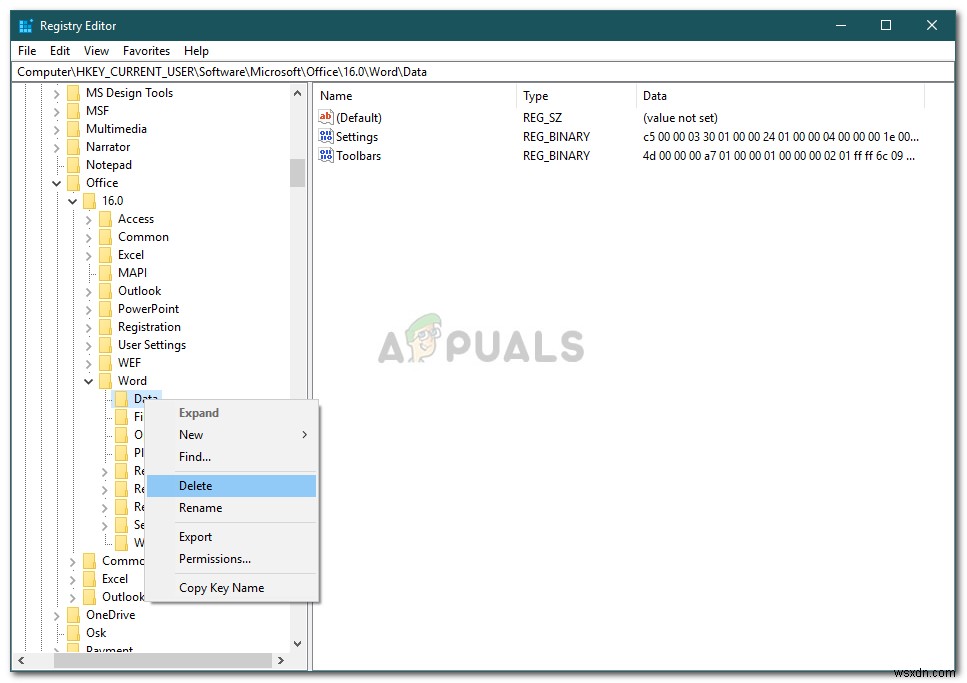Screen dimensions: 967x683
Task: Choose Find... from the context menu
Action: click(231, 457)
